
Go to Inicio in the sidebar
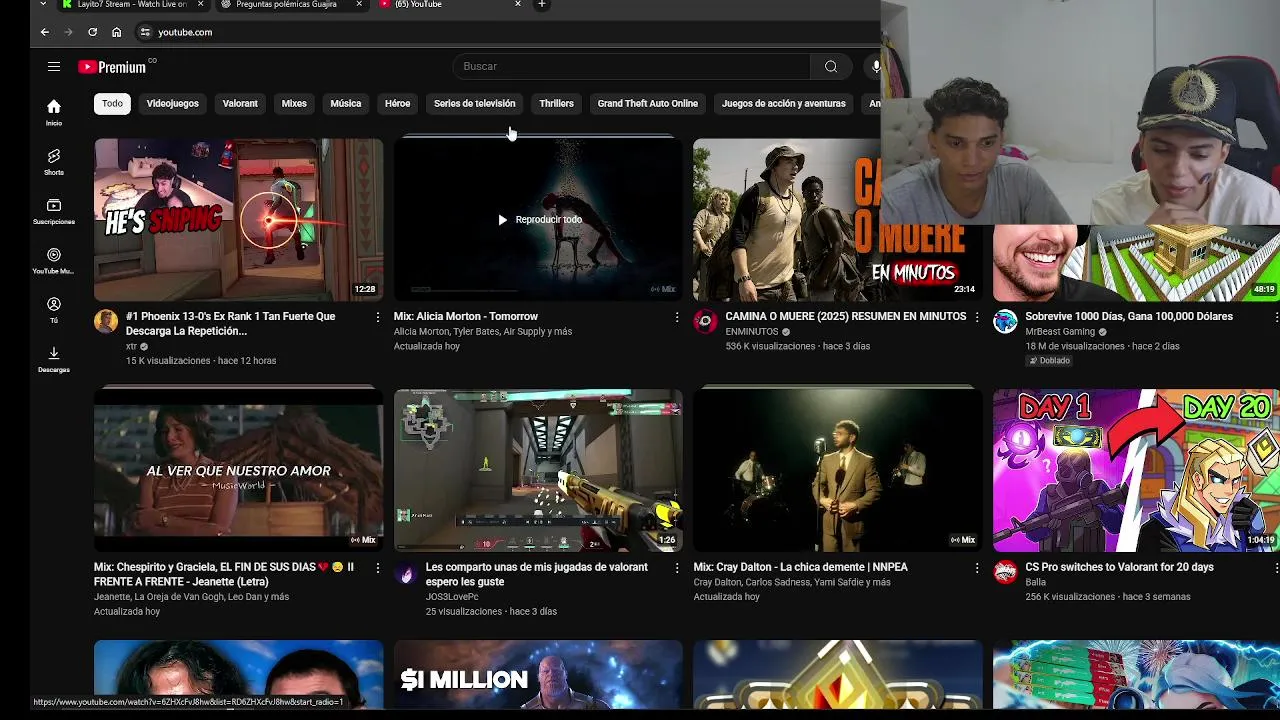[54, 112]
